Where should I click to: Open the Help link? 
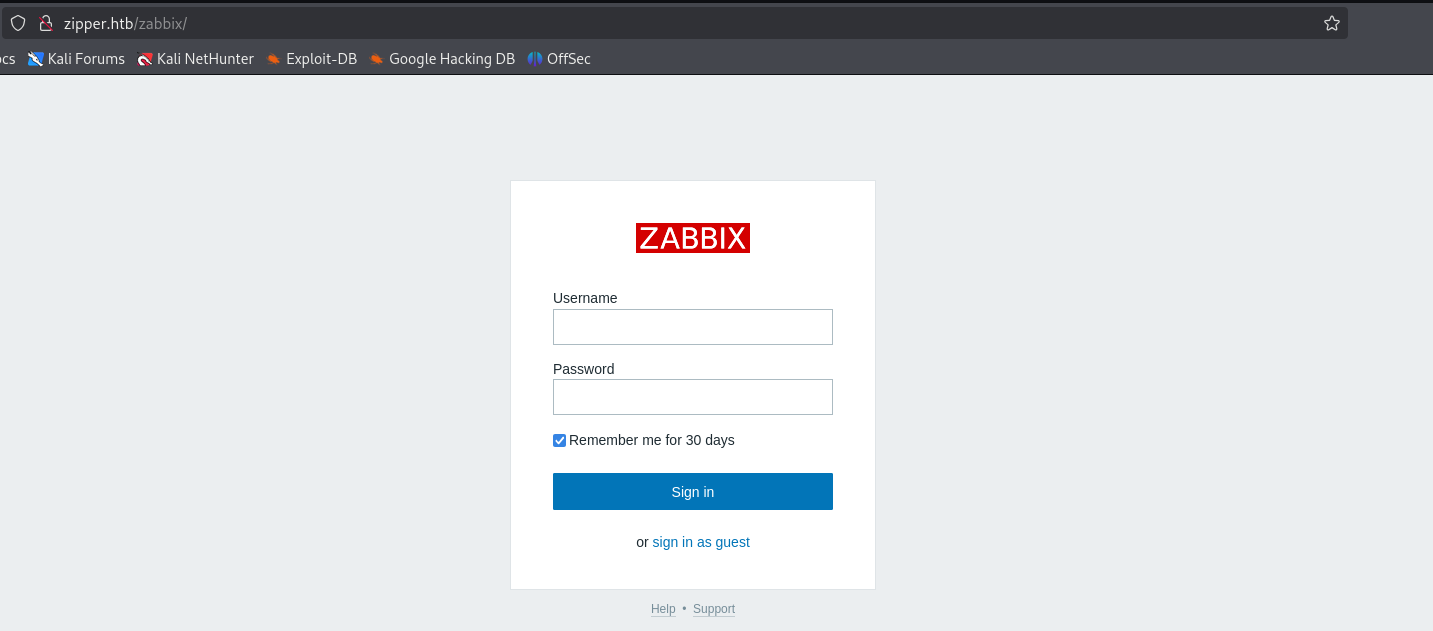click(663, 609)
